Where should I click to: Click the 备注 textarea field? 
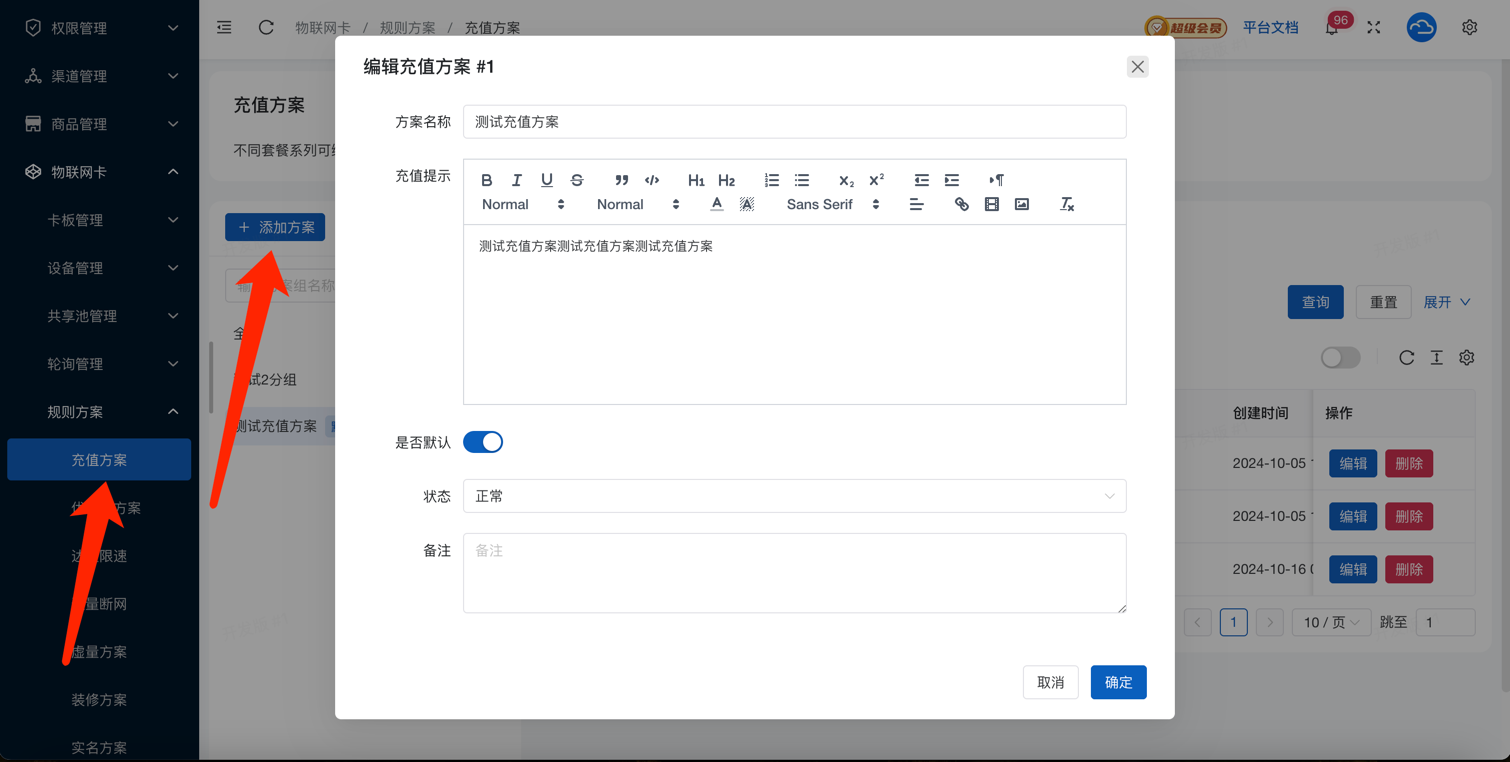(x=794, y=572)
